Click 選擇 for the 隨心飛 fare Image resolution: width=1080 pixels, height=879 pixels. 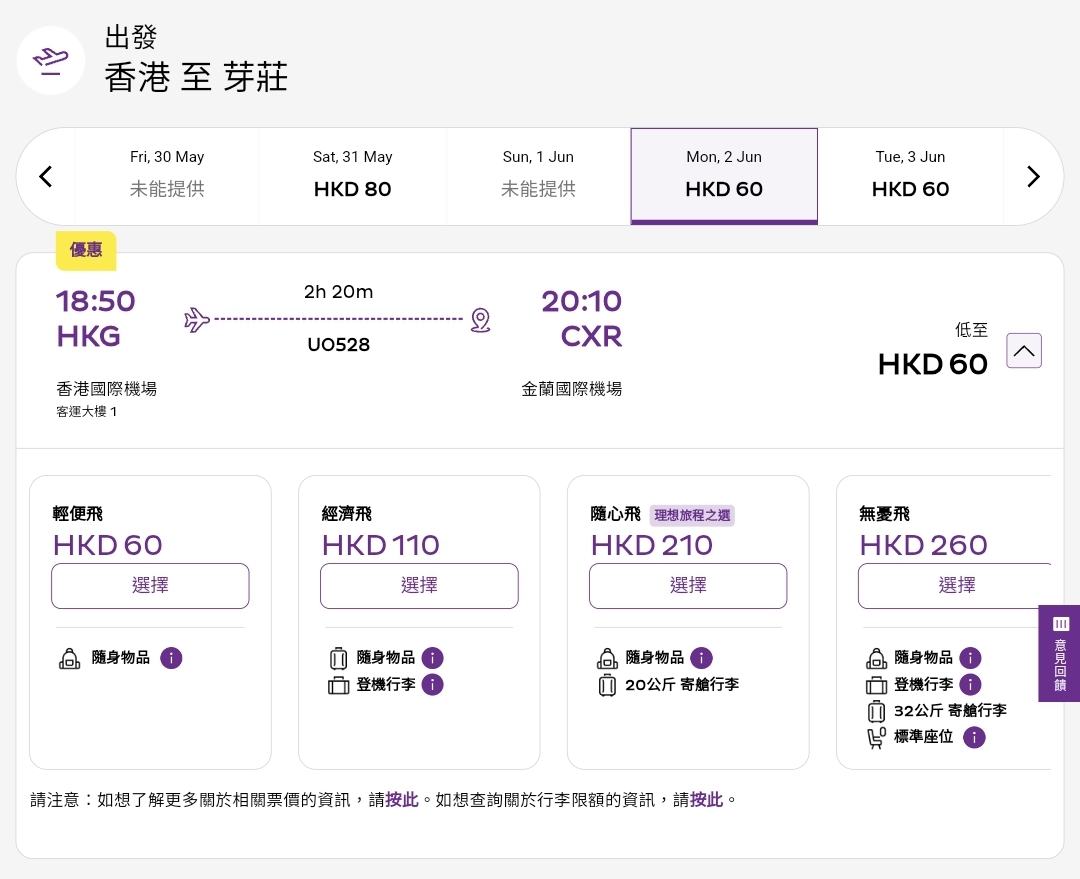pos(688,586)
